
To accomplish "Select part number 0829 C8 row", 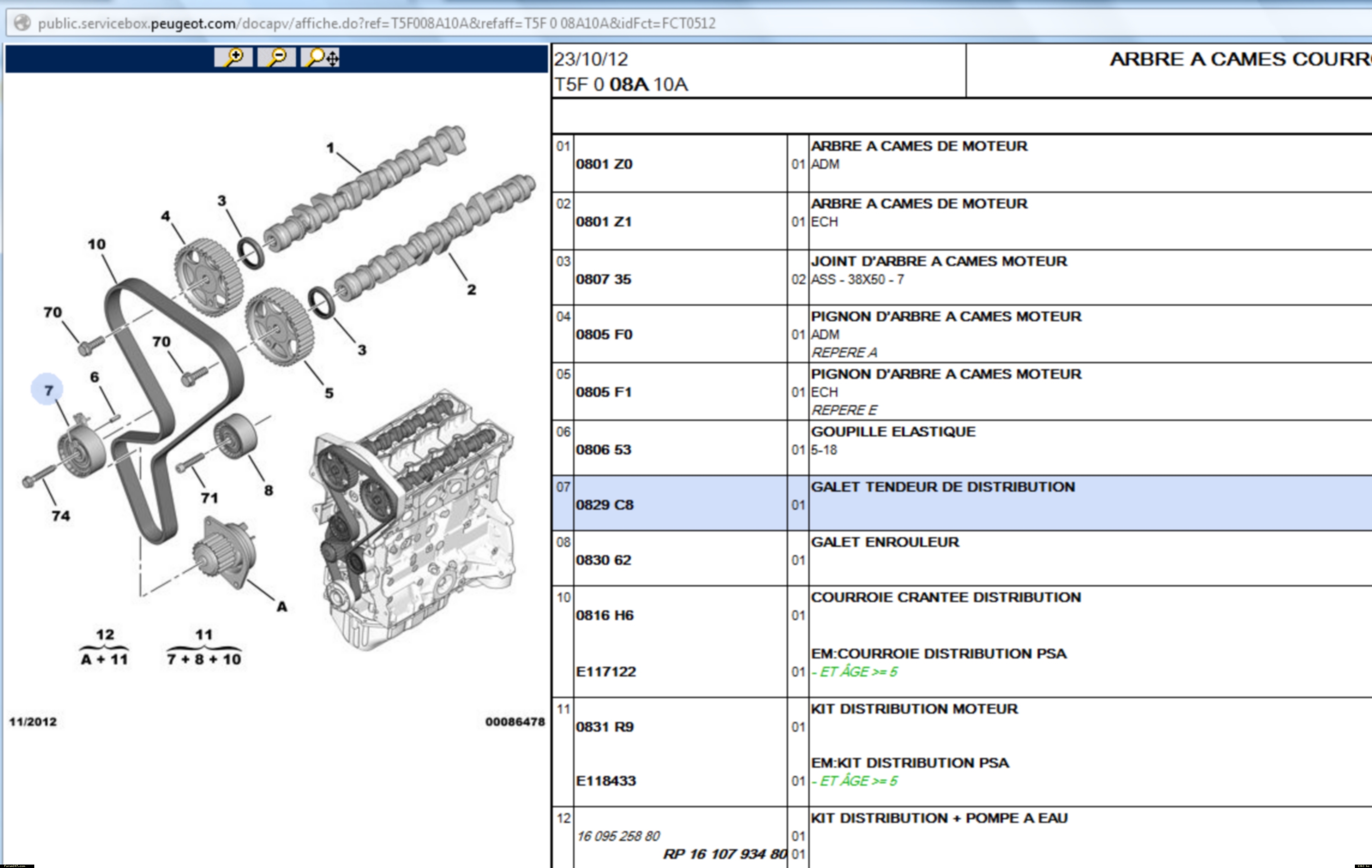I will (x=604, y=504).
